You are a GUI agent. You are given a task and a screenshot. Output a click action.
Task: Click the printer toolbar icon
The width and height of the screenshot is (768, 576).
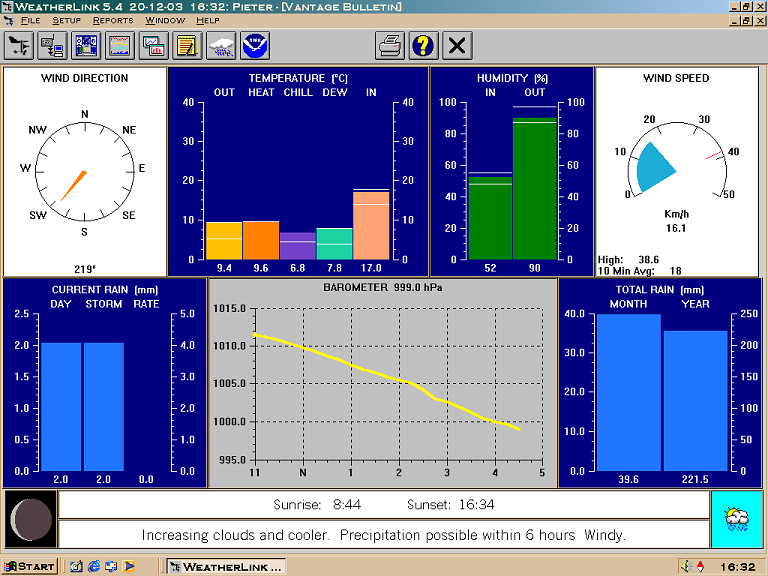click(390, 46)
